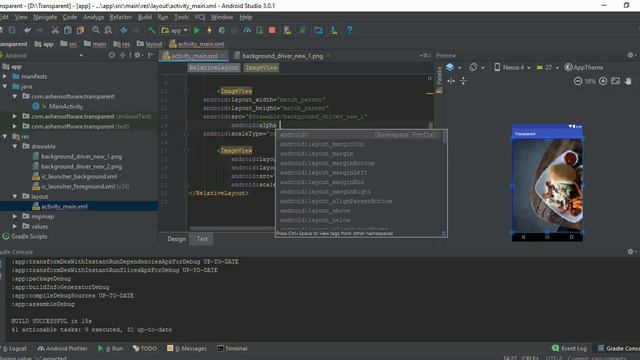The image size is (640, 360).
Task: Run the app with green play button
Action: 197,30
